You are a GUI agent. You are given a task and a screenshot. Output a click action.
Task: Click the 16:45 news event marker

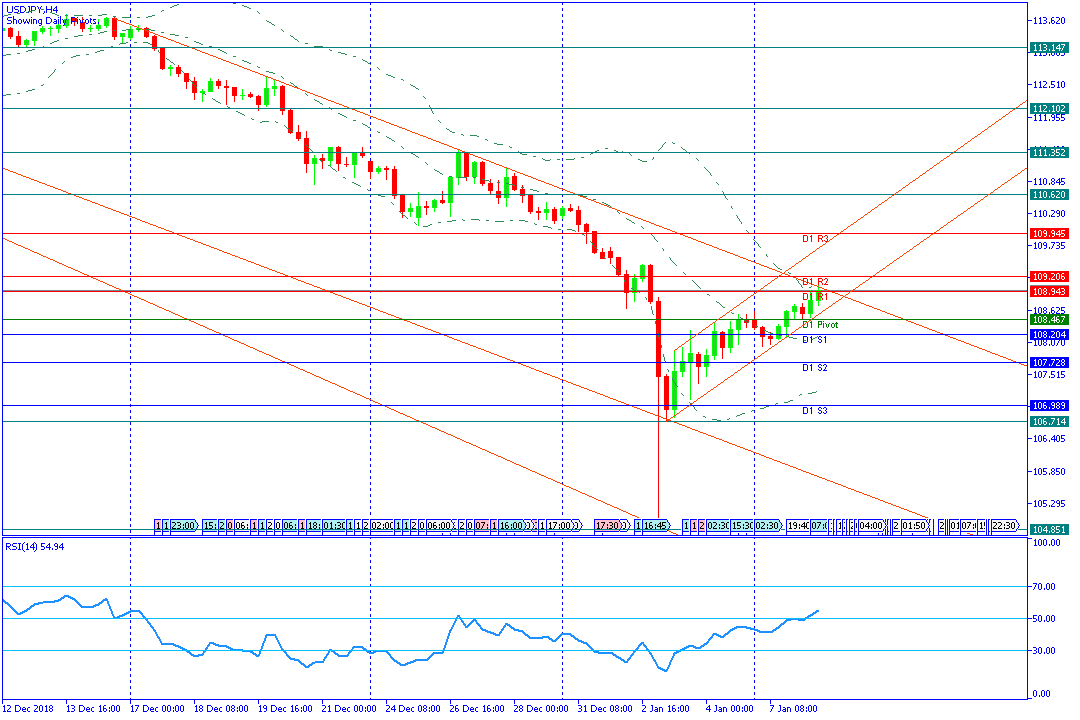coord(656,526)
